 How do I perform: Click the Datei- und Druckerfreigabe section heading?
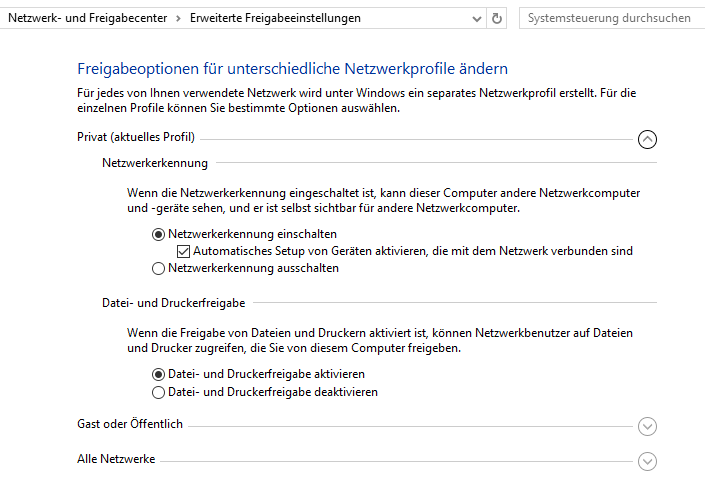(x=174, y=302)
